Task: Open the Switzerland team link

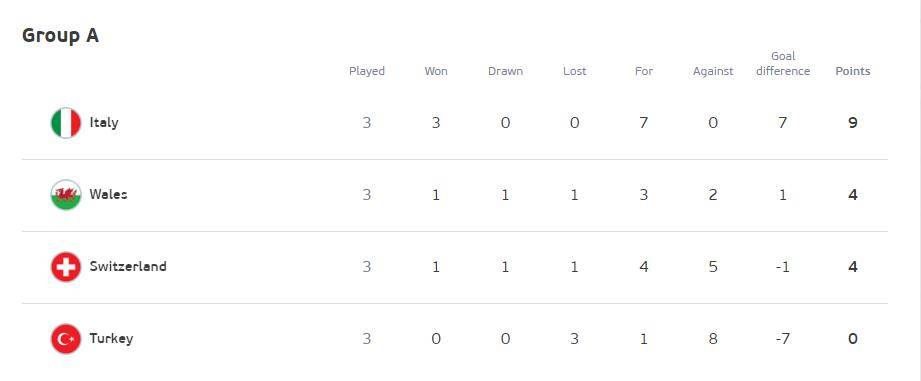Action: click(128, 267)
